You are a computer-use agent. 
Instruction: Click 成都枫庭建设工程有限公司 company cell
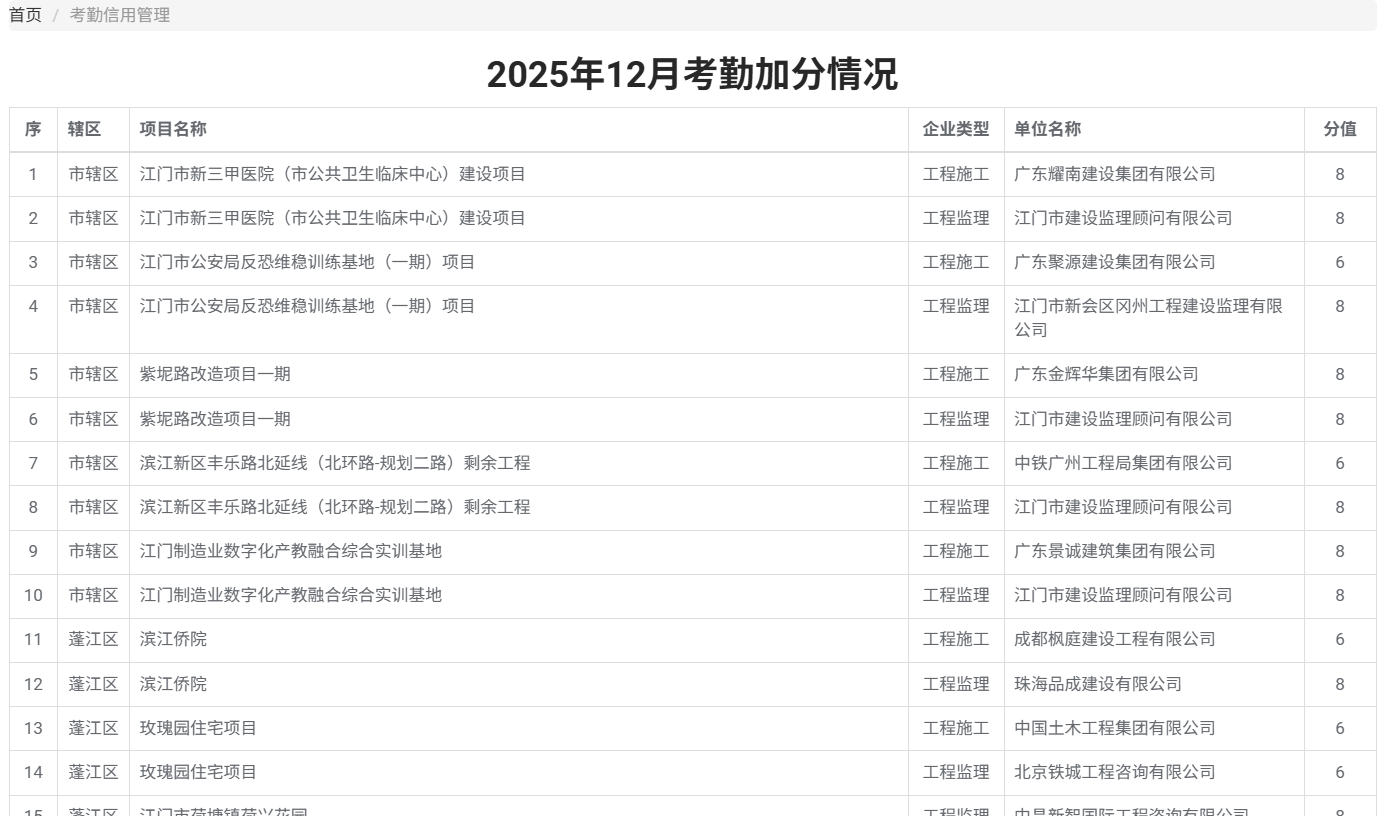point(1114,639)
